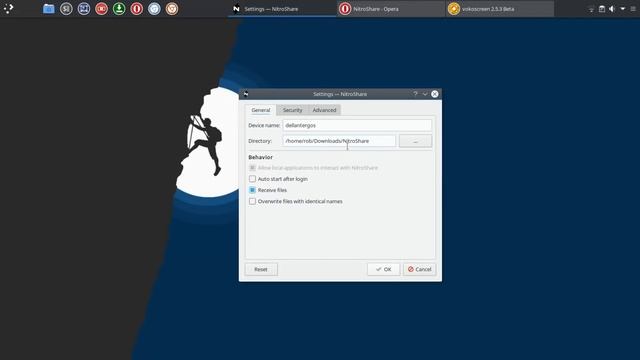Viewport: 640px width, 360px height.
Task: Open the clipboard tray icon
Action: [x=602, y=9]
